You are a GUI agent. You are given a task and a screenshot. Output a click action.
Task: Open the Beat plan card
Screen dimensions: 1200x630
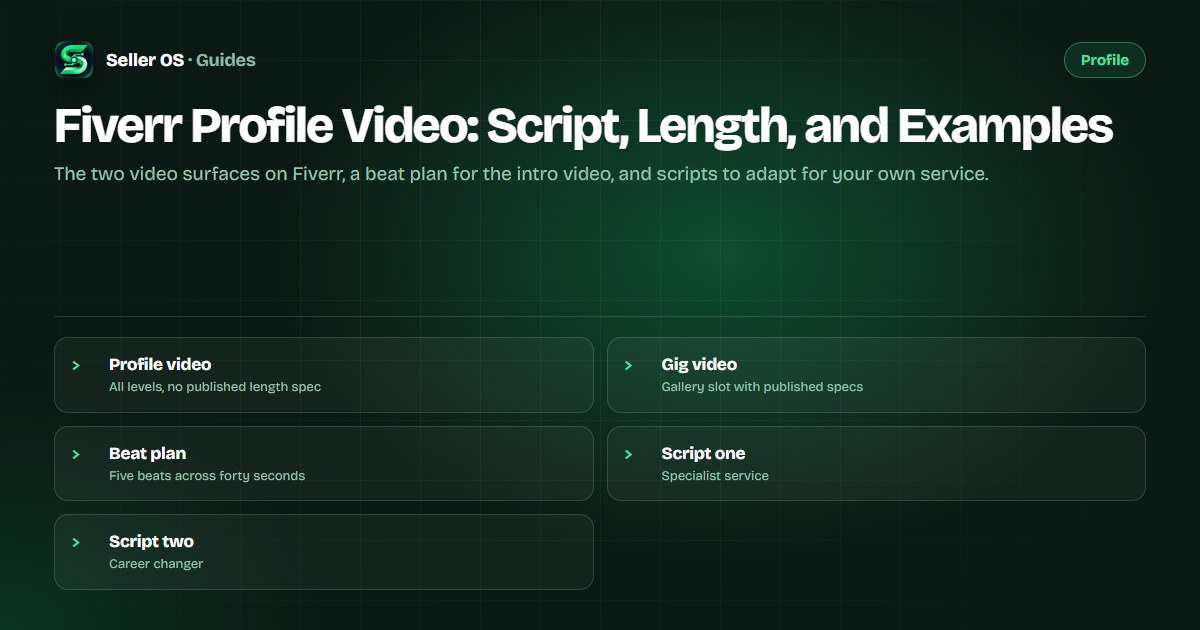tap(324, 463)
